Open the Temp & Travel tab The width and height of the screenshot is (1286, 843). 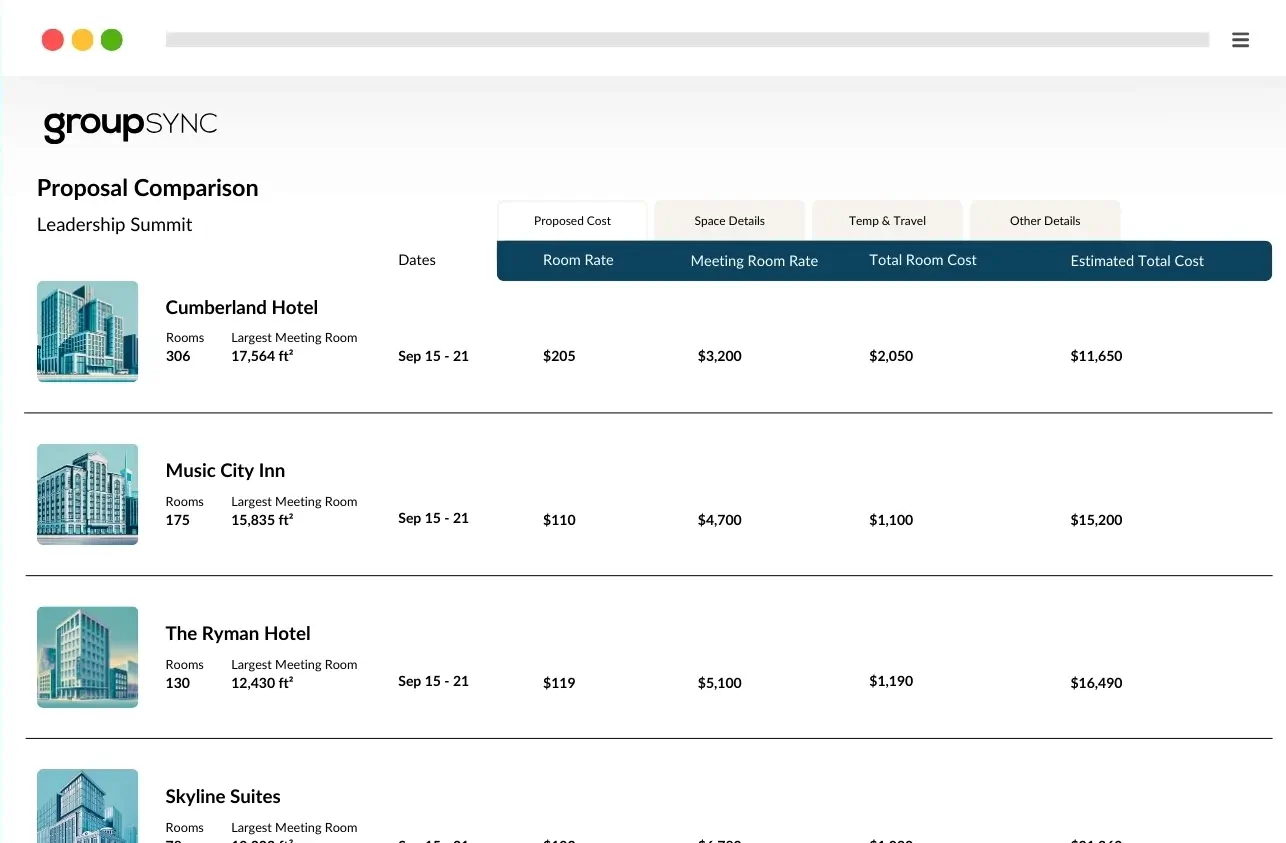point(887,221)
